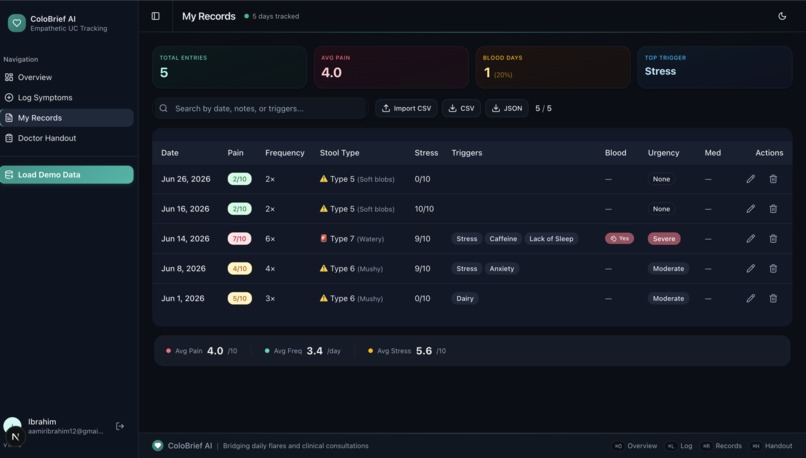This screenshot has width=806, height=458.
Task: Click the Jun 14, 2026 date cell
Action: coord(185,239)
